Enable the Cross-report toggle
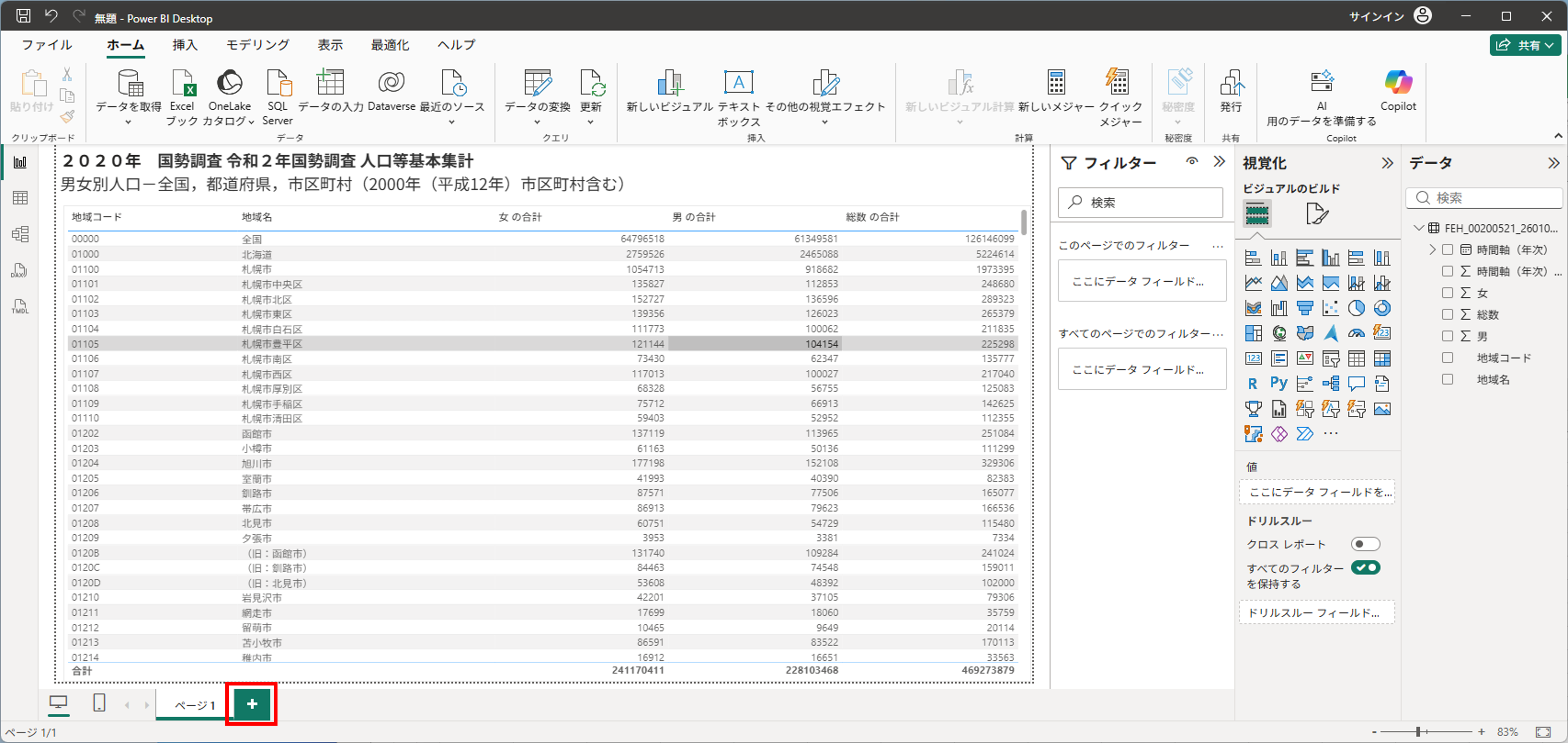Screen dimensions: 1568x743 (1365, 544)
